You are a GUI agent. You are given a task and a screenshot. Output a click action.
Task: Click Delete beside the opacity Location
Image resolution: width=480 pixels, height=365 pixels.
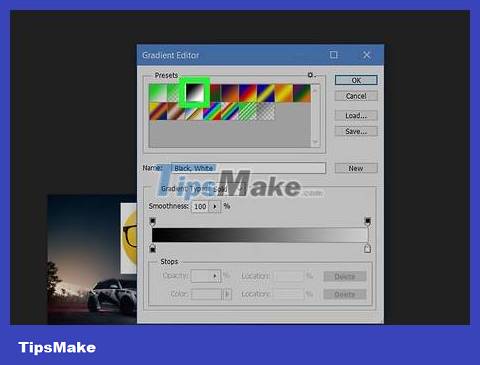[x=345, y=276]
